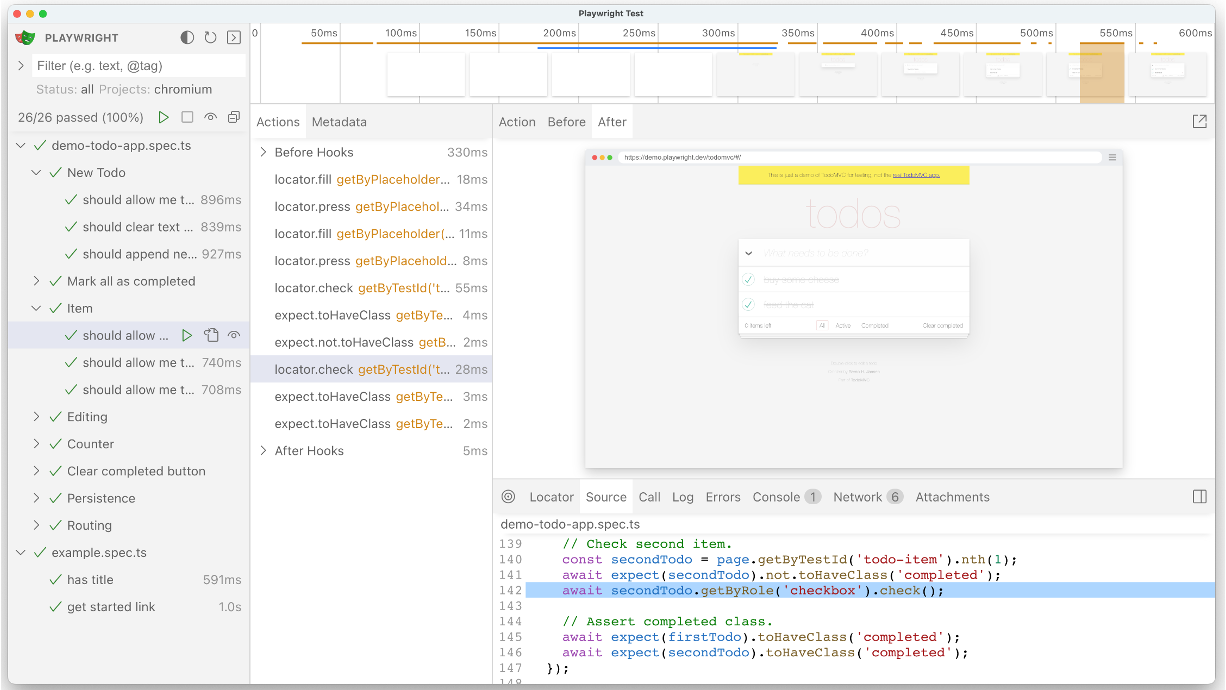The height and width of the screenshot is (690, 1226).
Task: Click into the test filter input
Action: click(139, 66)
